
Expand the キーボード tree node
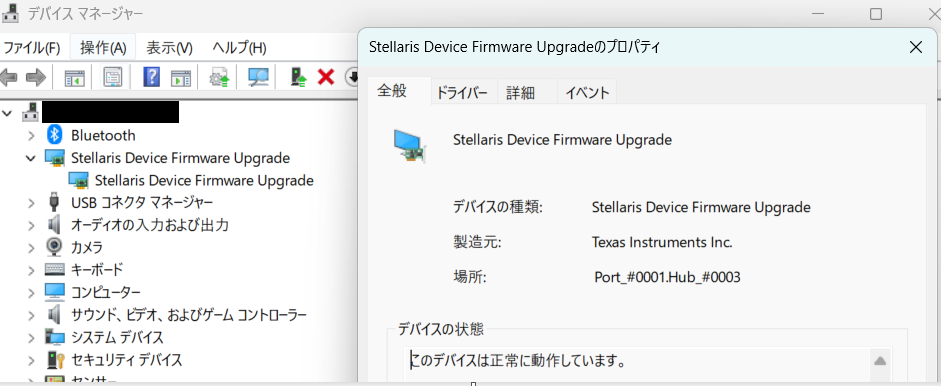click(31, 270)
